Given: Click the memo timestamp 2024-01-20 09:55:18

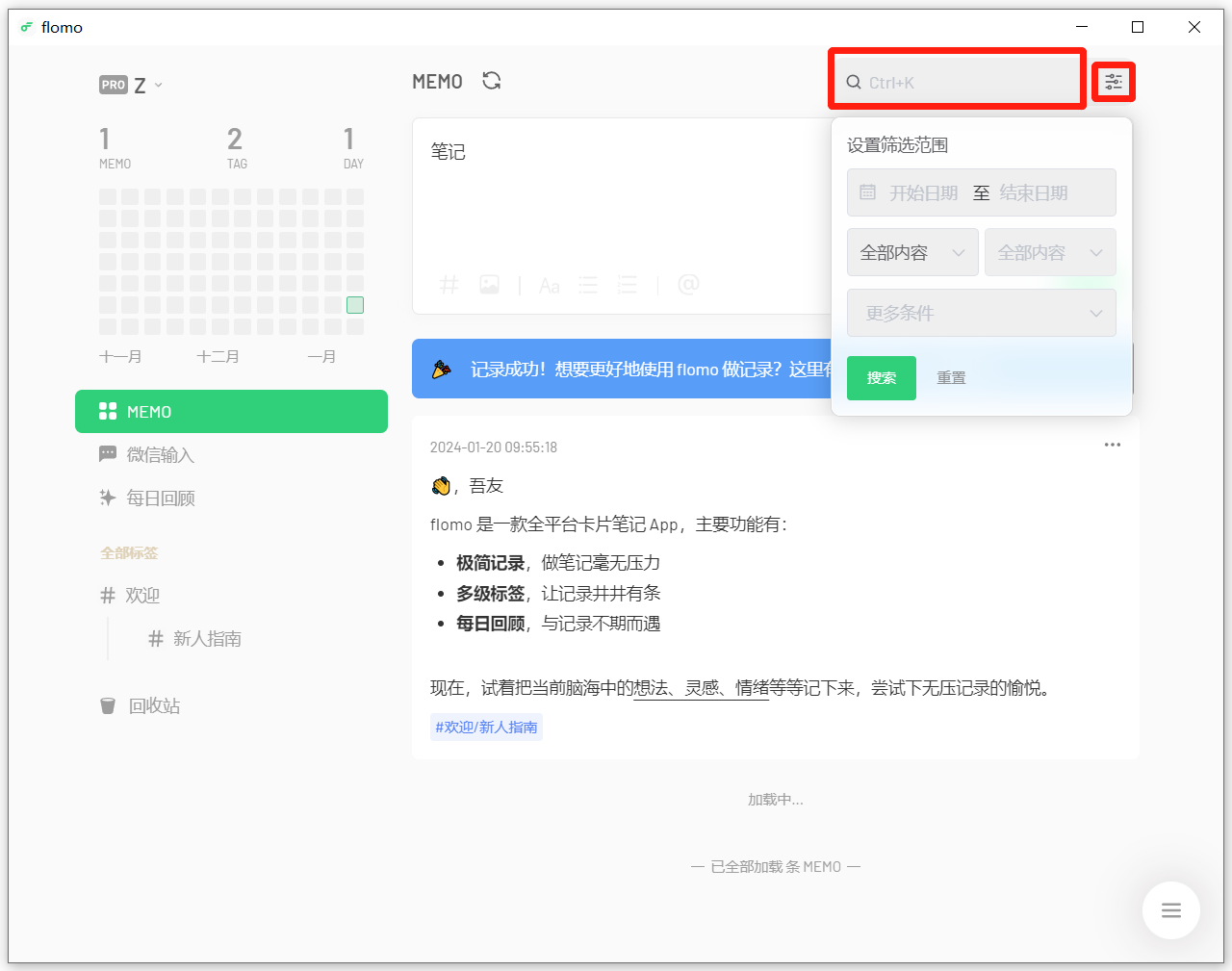Looking at the screenshot, I should (x=493, y=447).
